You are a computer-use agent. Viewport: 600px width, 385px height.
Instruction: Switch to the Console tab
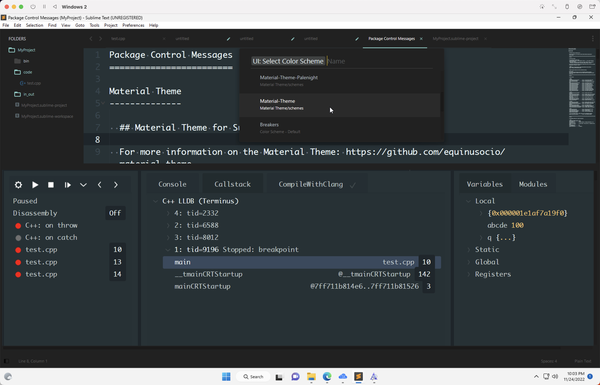tap(172, 184)
